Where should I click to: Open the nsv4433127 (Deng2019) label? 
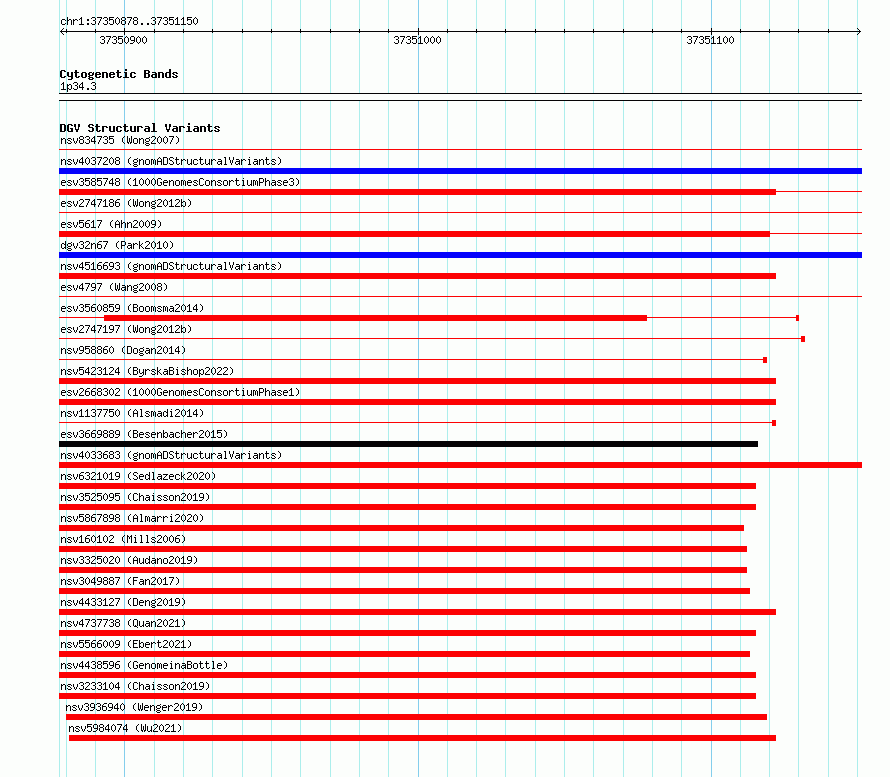click(x=123, y=602)
